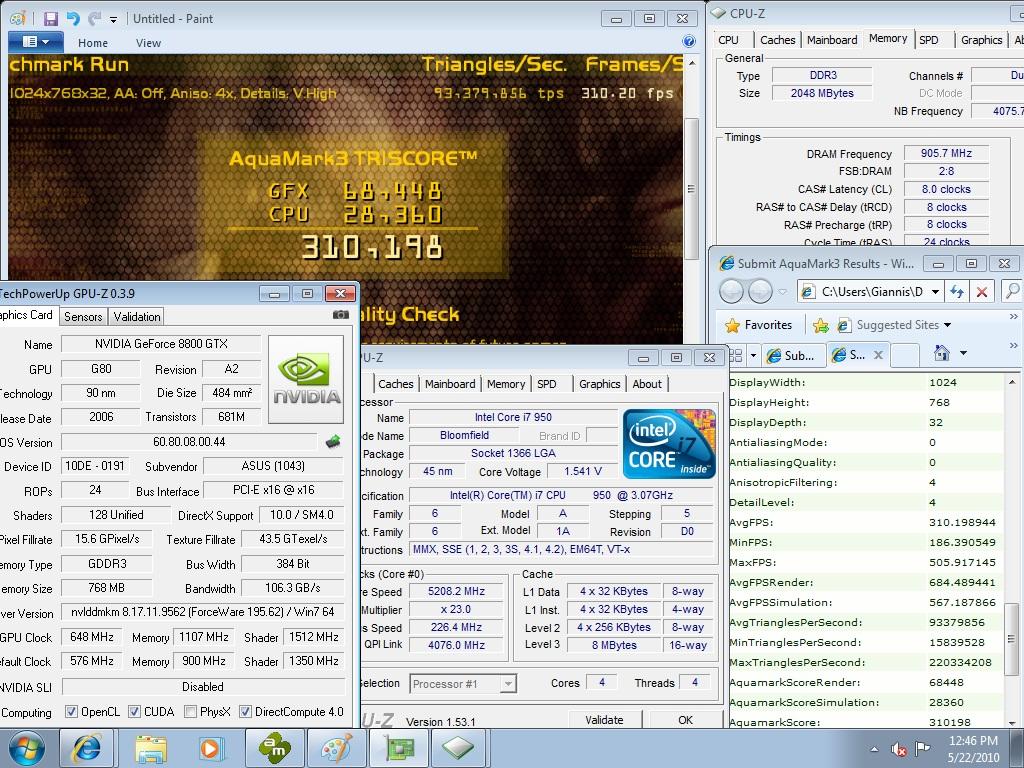Open the blue Paint application menu button

36,42
